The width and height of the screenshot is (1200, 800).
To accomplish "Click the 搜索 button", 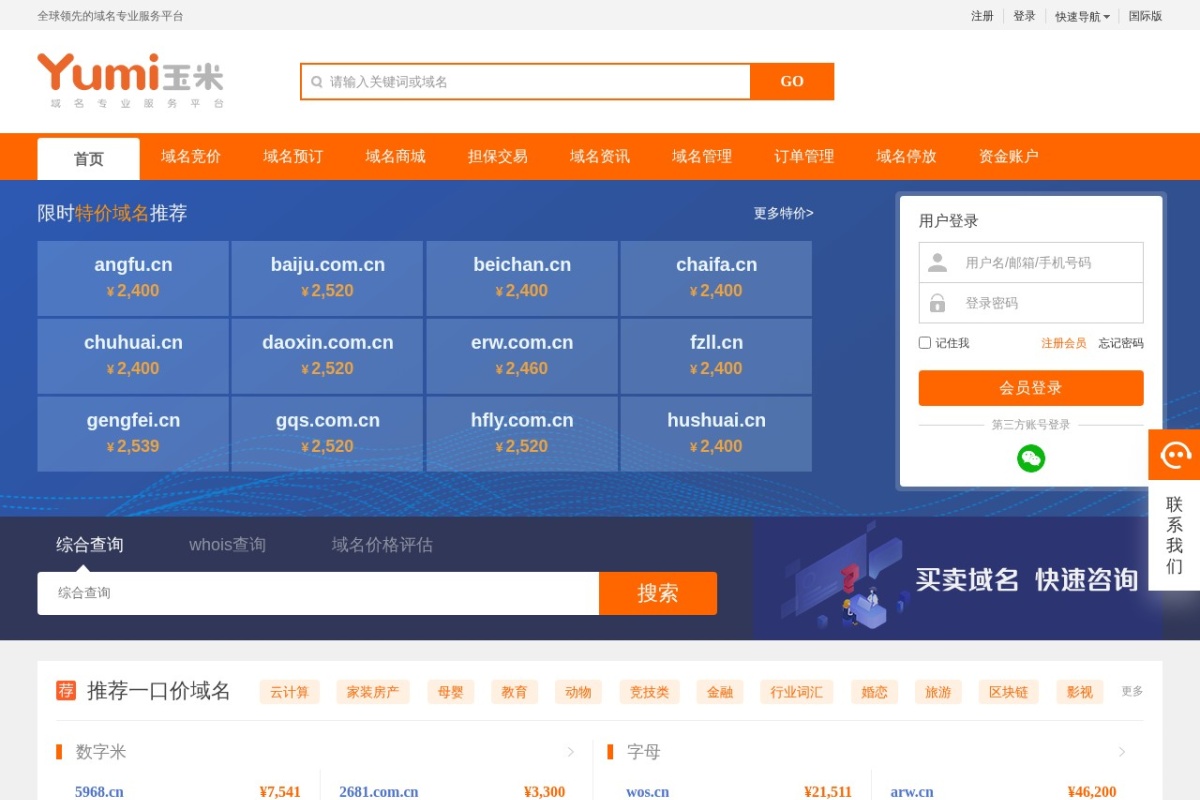I will point(658,593).
